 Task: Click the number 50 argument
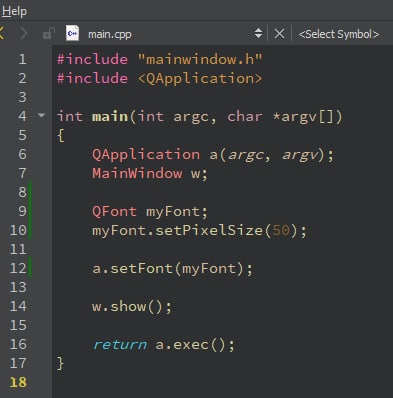pyautogui.click(x=281, y=230)
